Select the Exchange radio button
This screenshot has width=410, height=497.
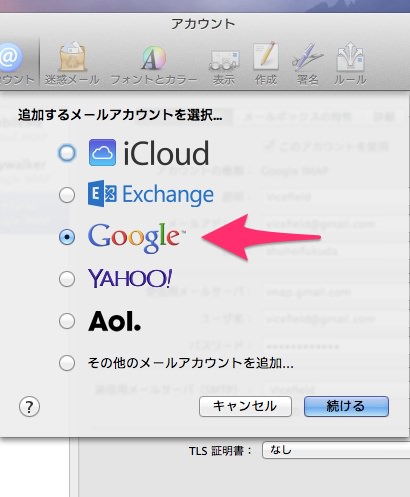67,195
